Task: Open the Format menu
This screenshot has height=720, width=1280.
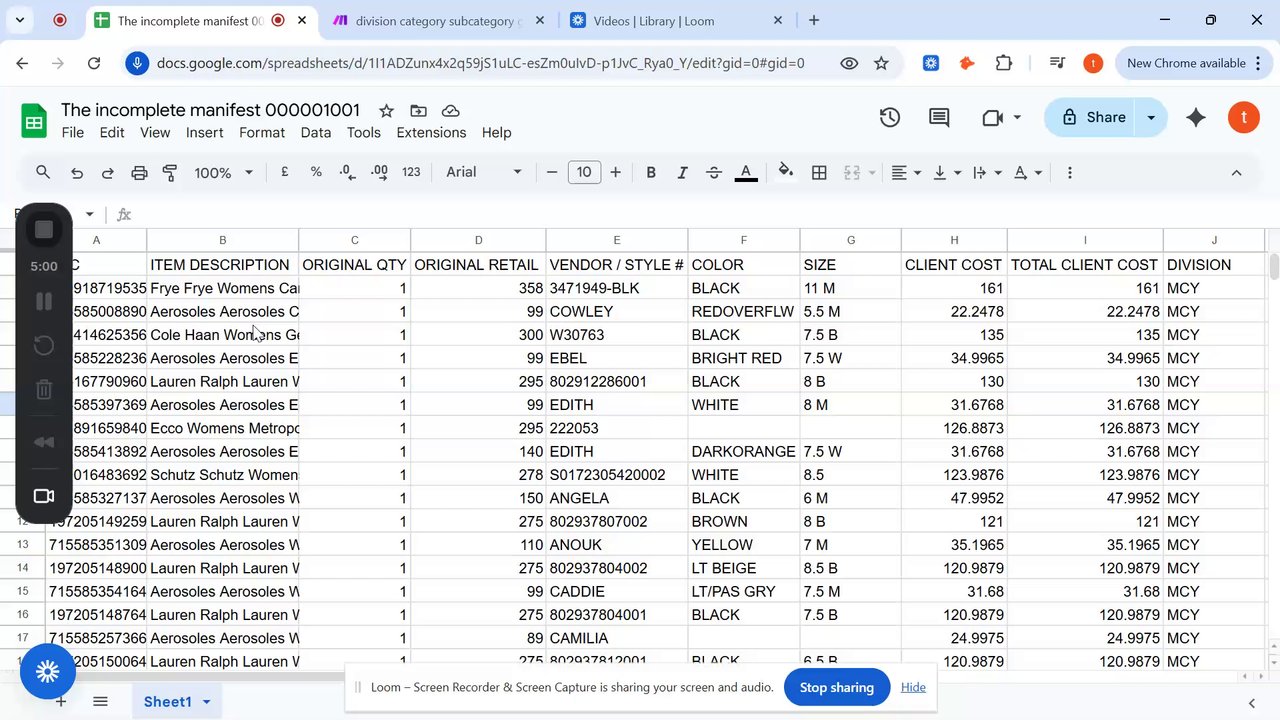Action: coord(262,132)
